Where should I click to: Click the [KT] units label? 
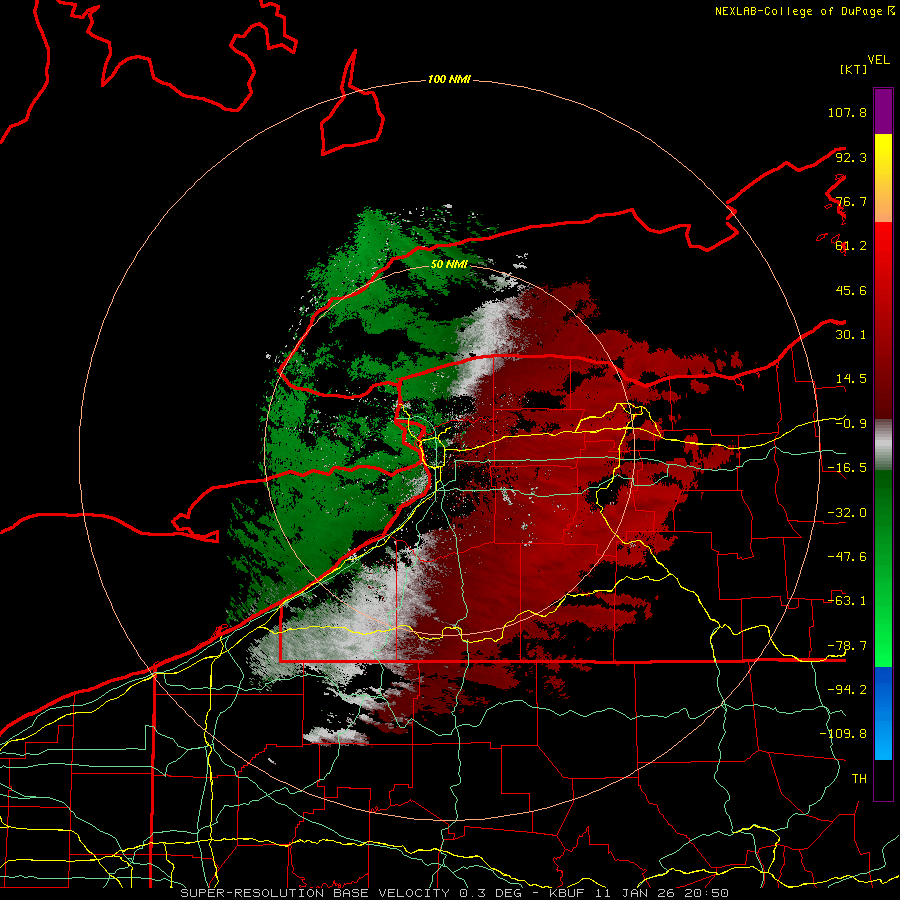[x=853, y=69]
